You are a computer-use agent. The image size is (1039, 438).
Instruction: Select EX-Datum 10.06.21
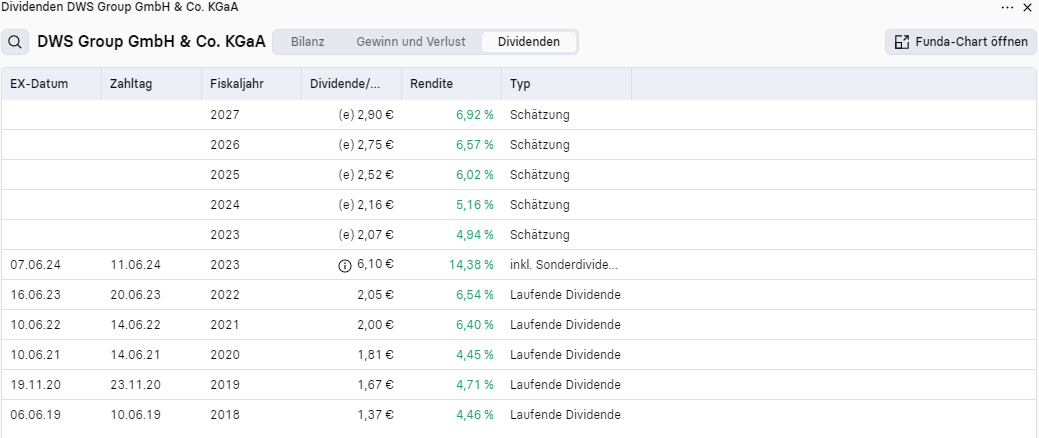click(35, 355)
